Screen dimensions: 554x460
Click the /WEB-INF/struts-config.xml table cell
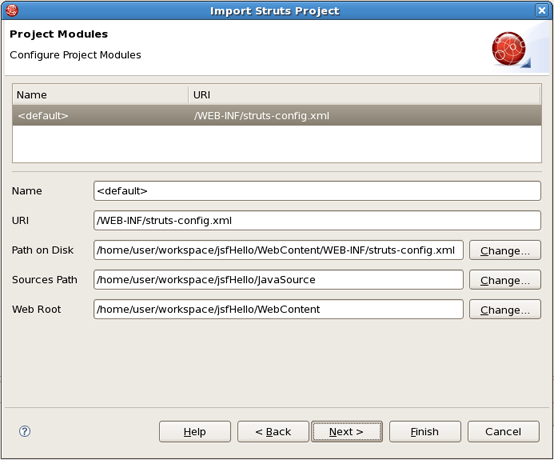tap(261, 116)
